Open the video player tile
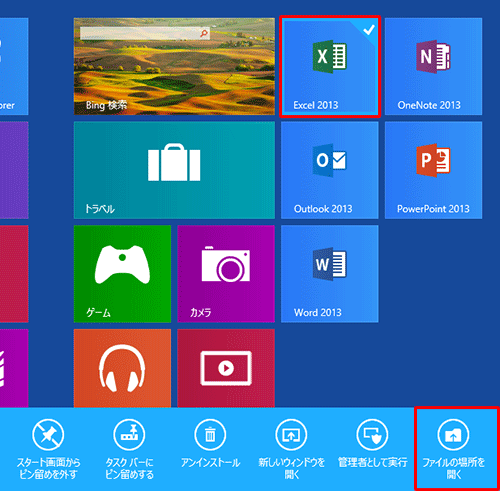Viewport: 500px width, 491px height. (226, 368)
